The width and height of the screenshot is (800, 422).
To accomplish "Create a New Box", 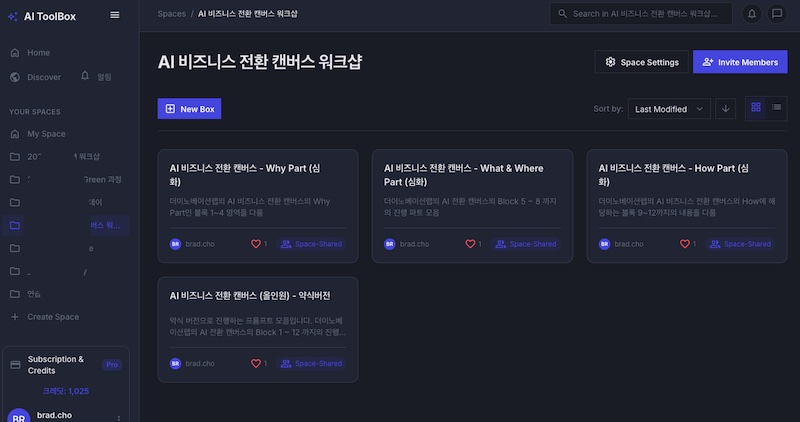I will click(x=189, y=108).
